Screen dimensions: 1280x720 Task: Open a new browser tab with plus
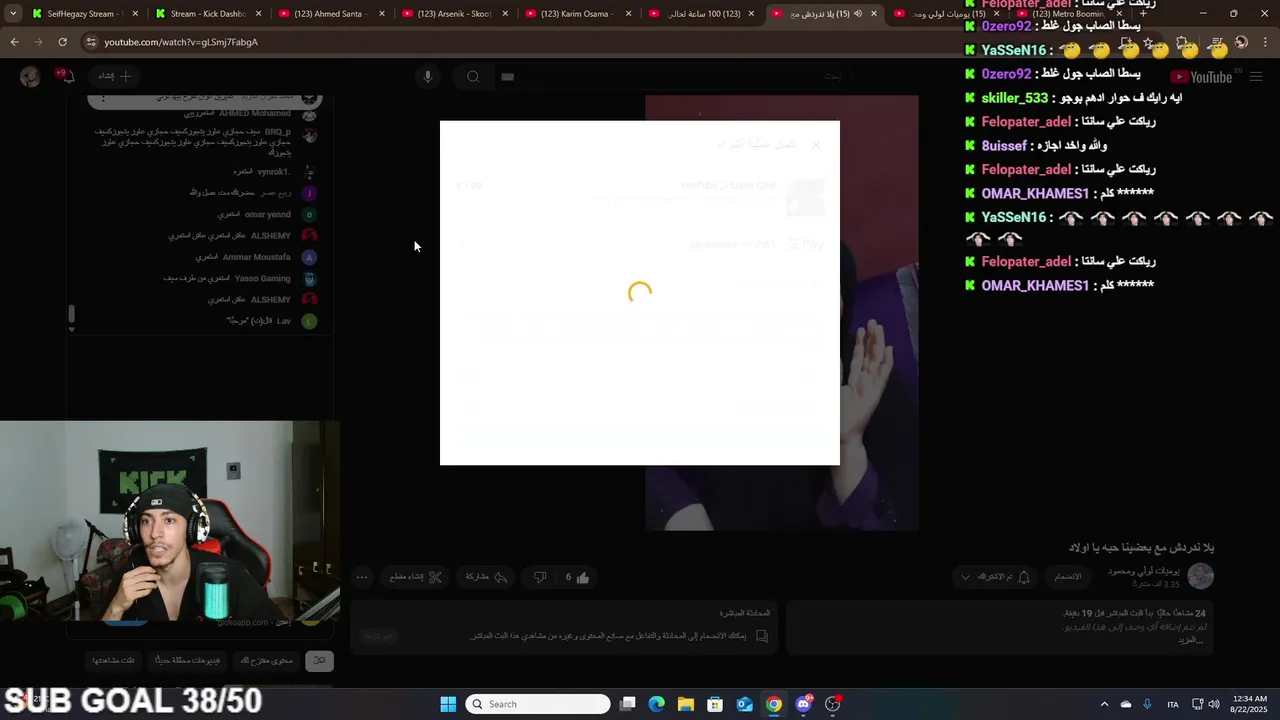tap(1143, 14)
